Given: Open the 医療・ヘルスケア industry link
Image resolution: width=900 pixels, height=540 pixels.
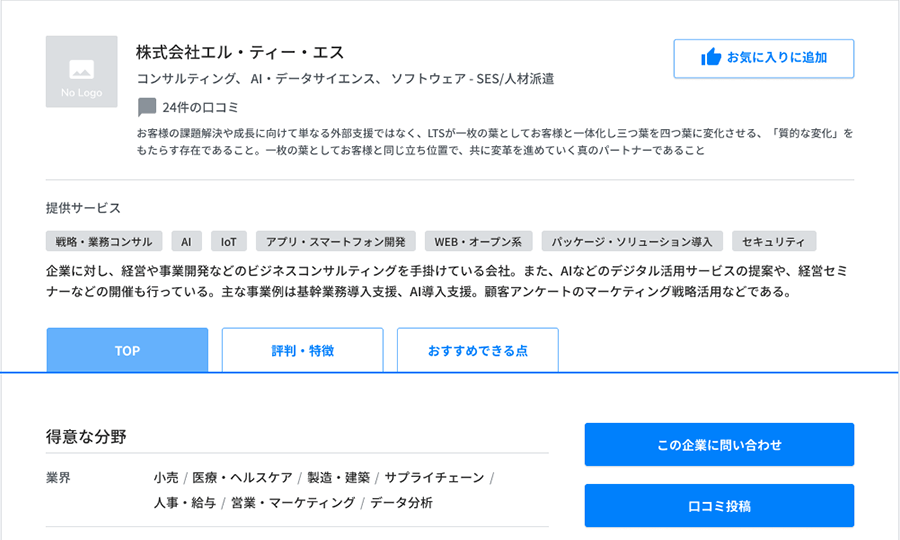Looking at the screenshot, I should [242, 477].
